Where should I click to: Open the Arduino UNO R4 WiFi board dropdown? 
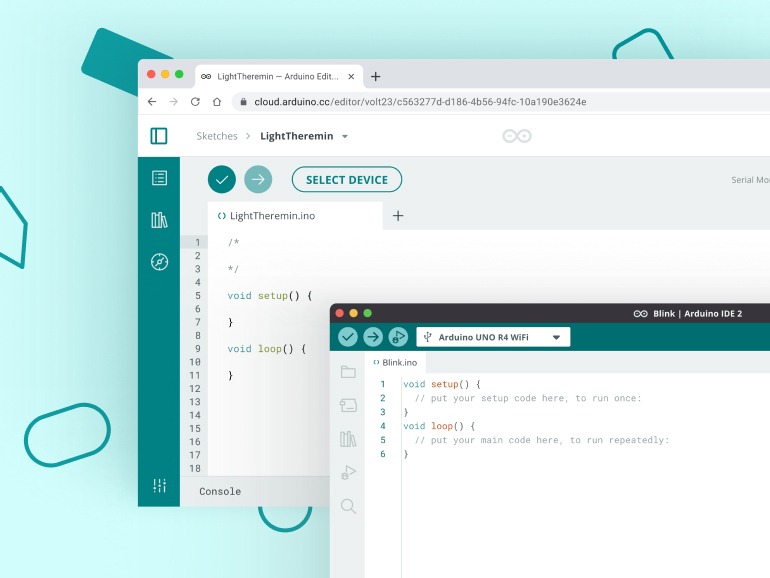point(493,337)
